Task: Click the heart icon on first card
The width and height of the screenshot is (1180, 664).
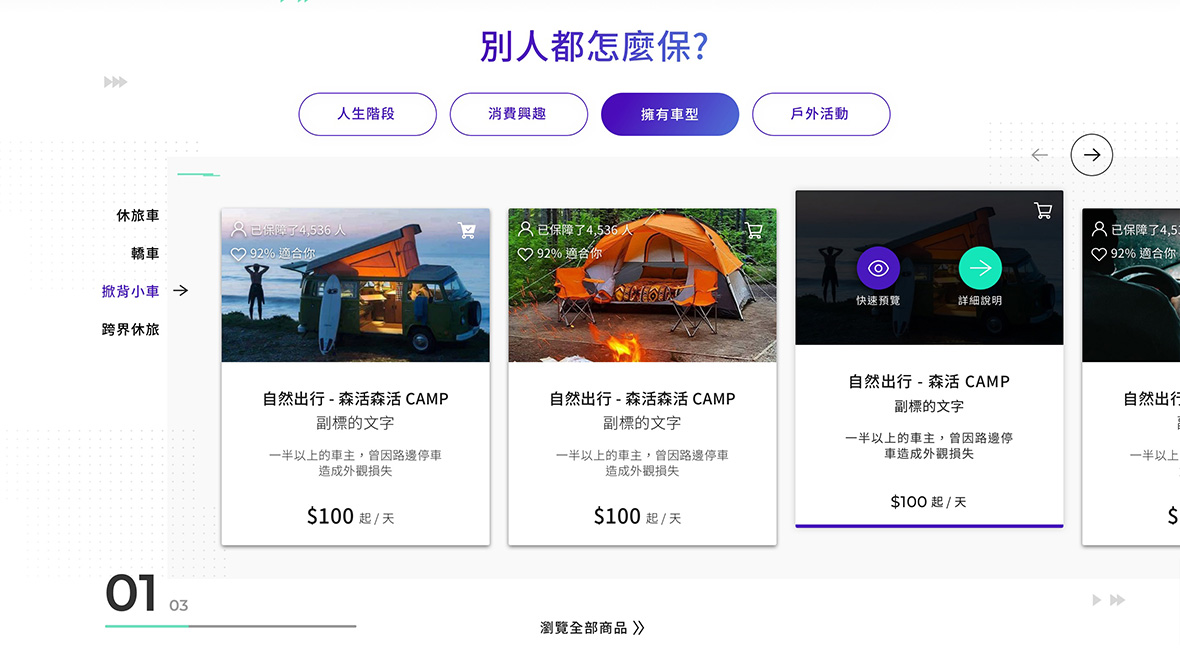Action: tap(238, 254)
